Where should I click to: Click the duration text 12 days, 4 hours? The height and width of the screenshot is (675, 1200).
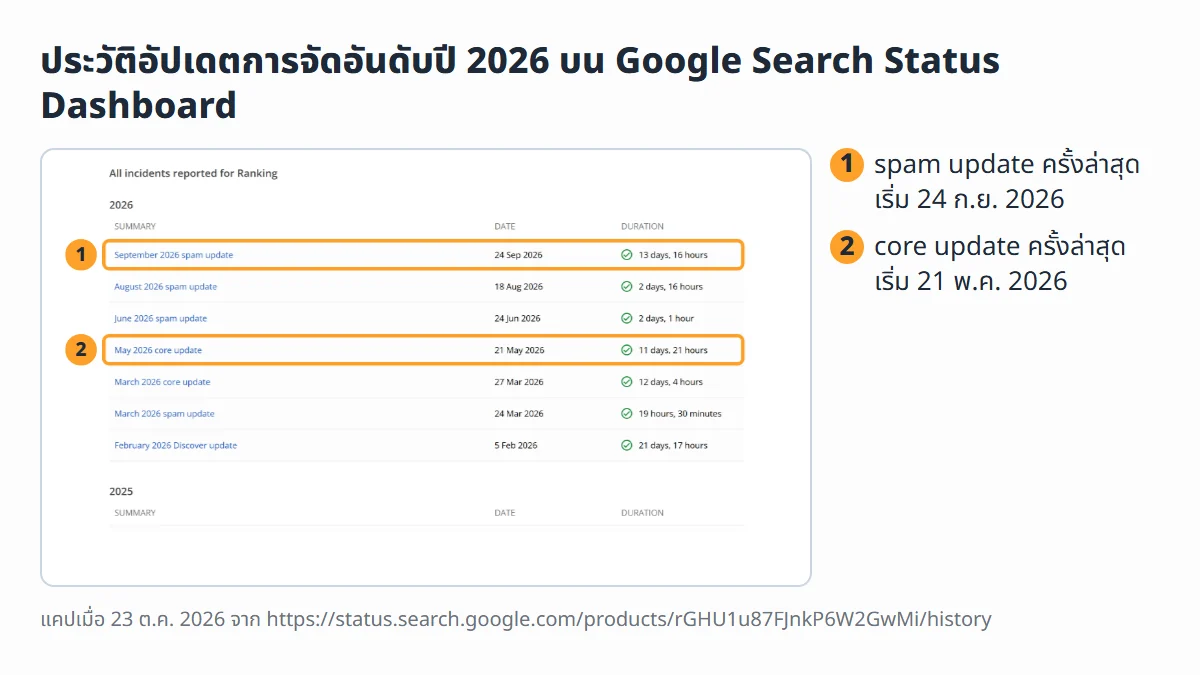pyautogui.click(x=670, y=382)
